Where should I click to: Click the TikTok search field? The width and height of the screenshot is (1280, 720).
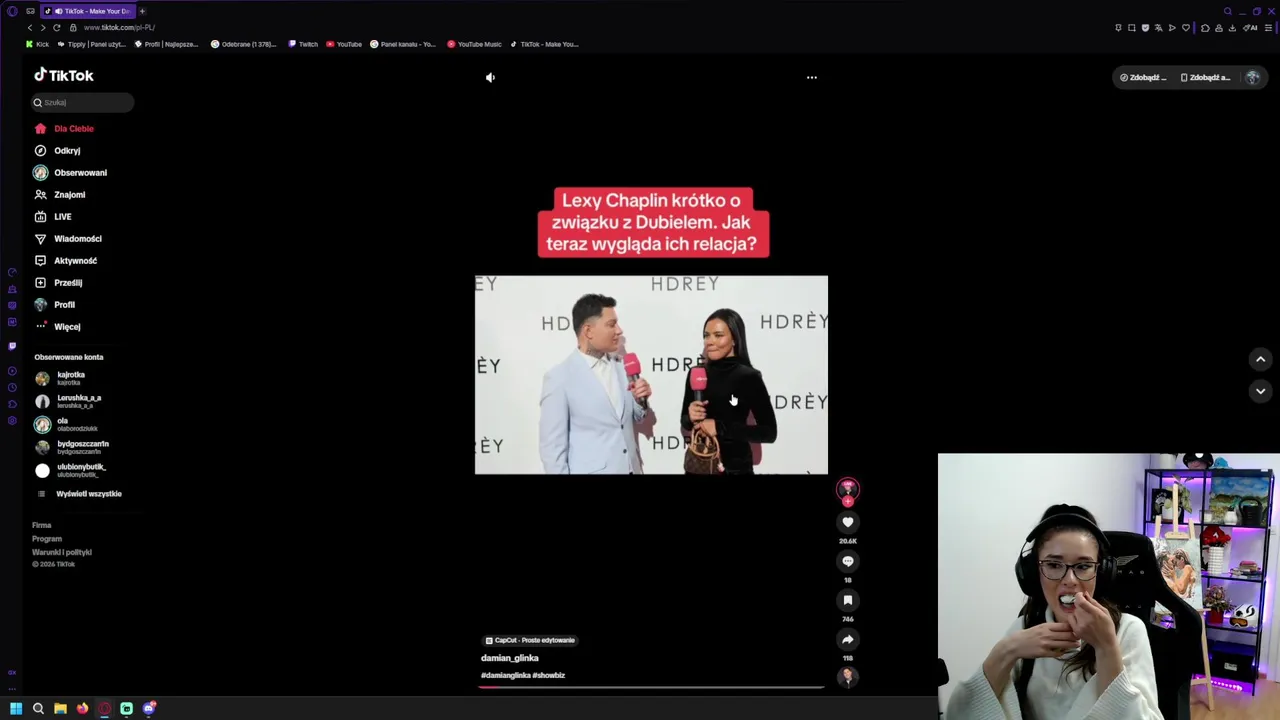pyautogui.click(x=82, y=102)
